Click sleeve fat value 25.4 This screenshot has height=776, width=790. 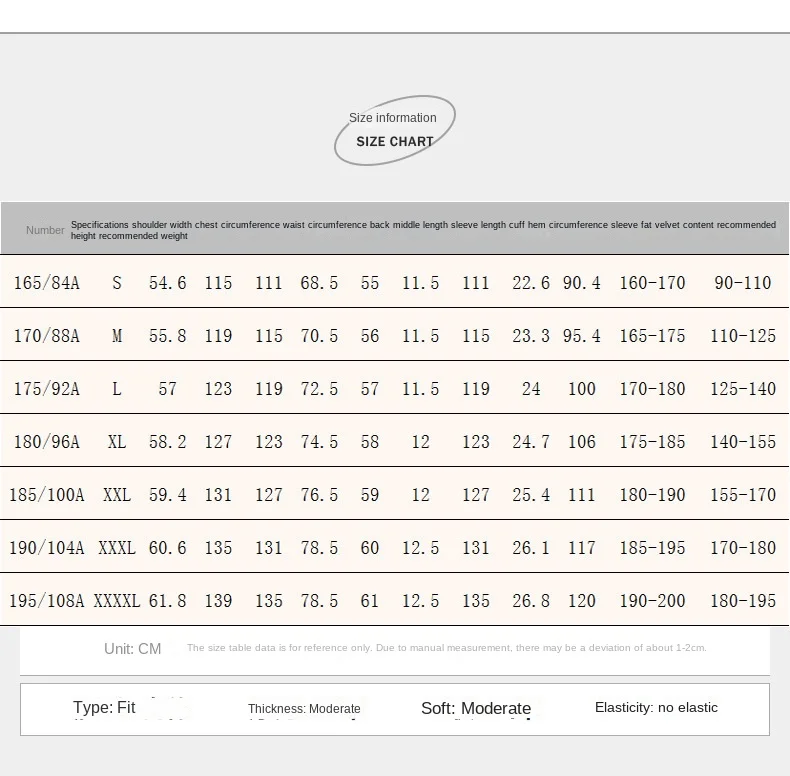click(x=531, y=495)
